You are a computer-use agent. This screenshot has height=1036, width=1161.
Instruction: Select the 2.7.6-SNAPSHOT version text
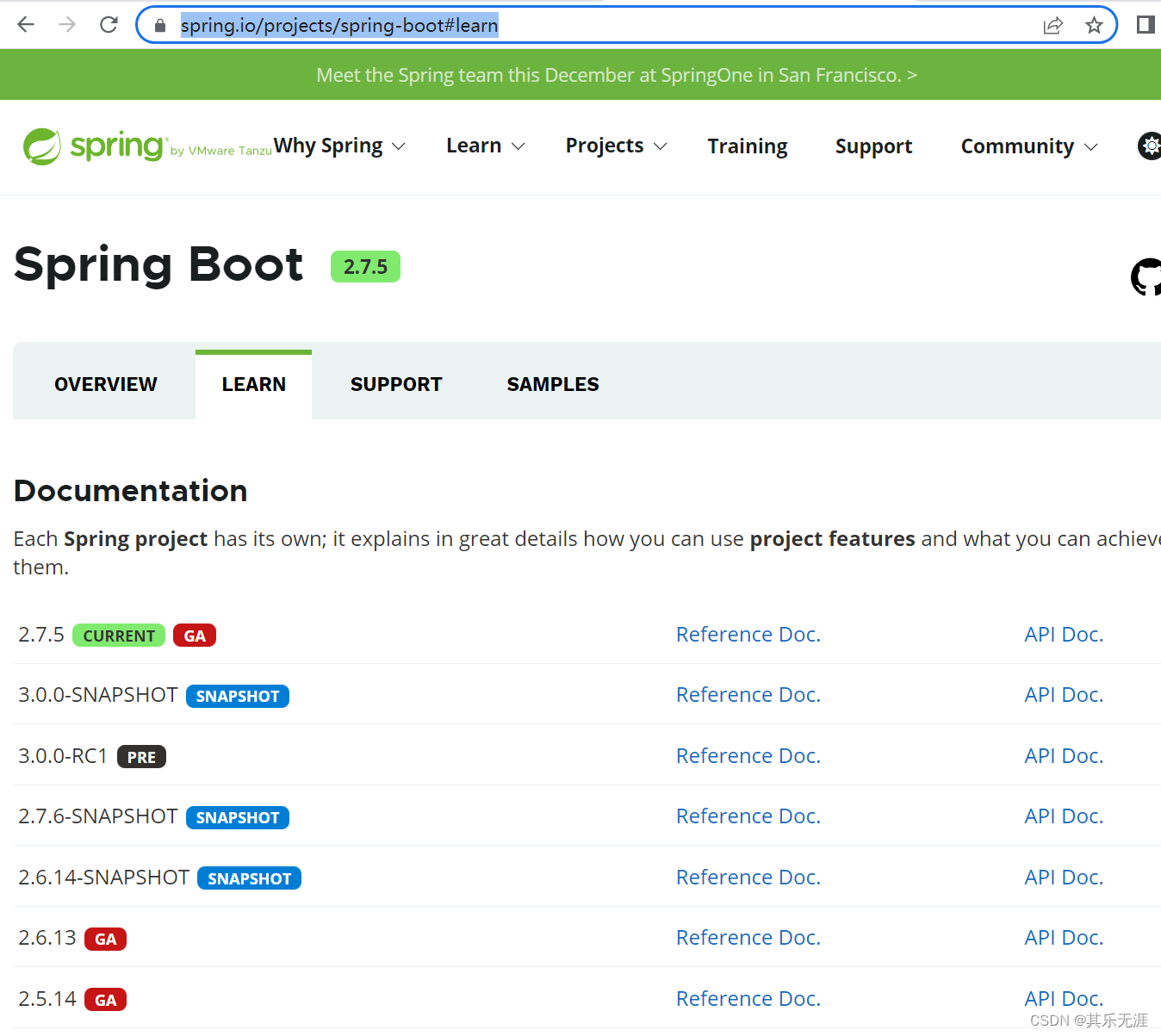(98, 816)
